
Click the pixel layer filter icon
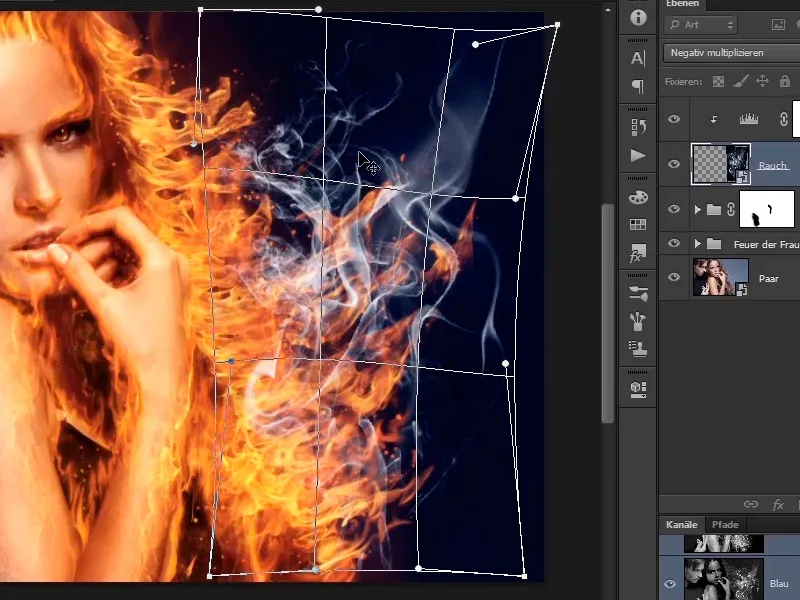pyautogui.click(x=778, y=24)
